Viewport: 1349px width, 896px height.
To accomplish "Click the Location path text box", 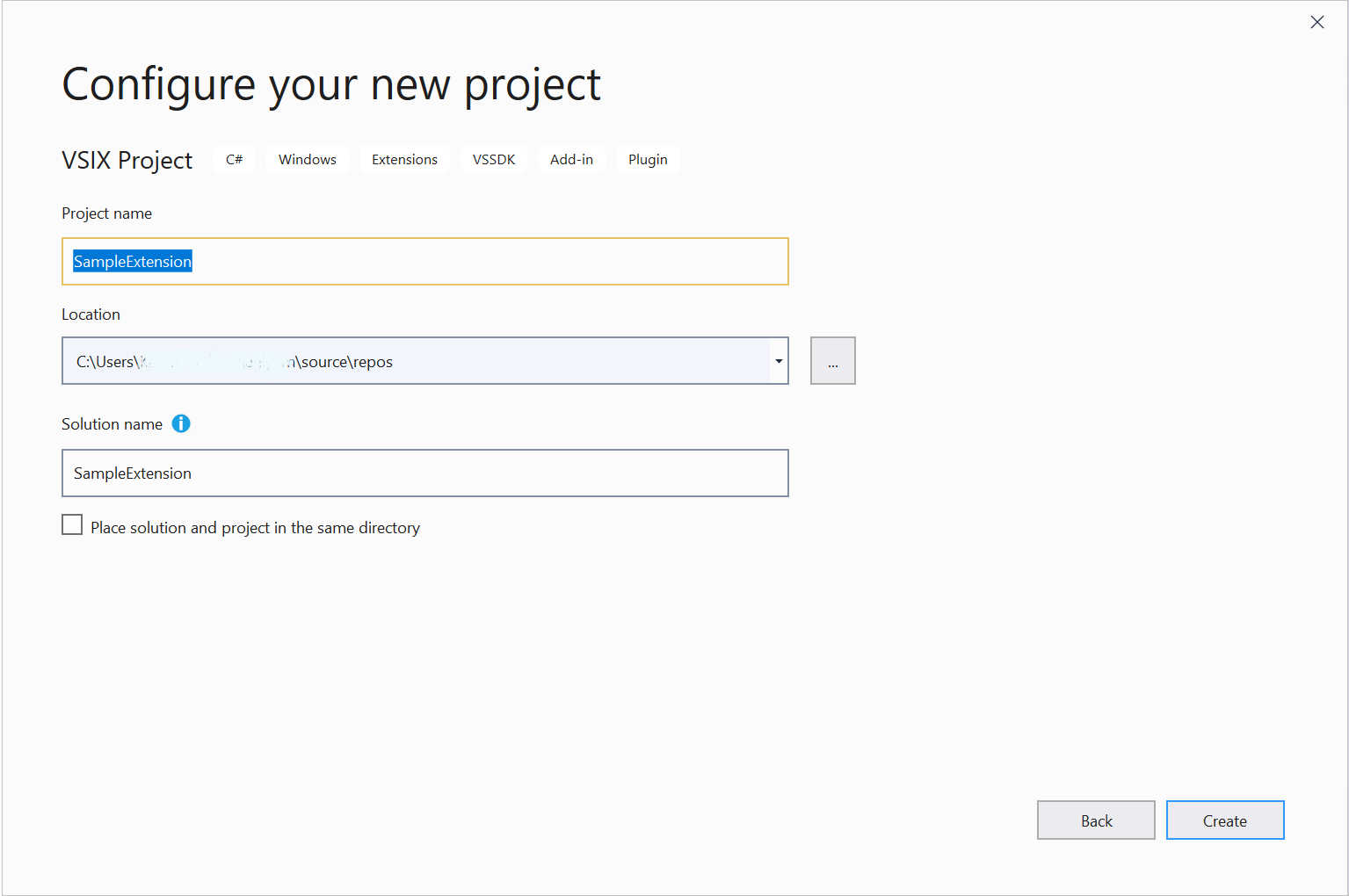I will pos(413,361).
